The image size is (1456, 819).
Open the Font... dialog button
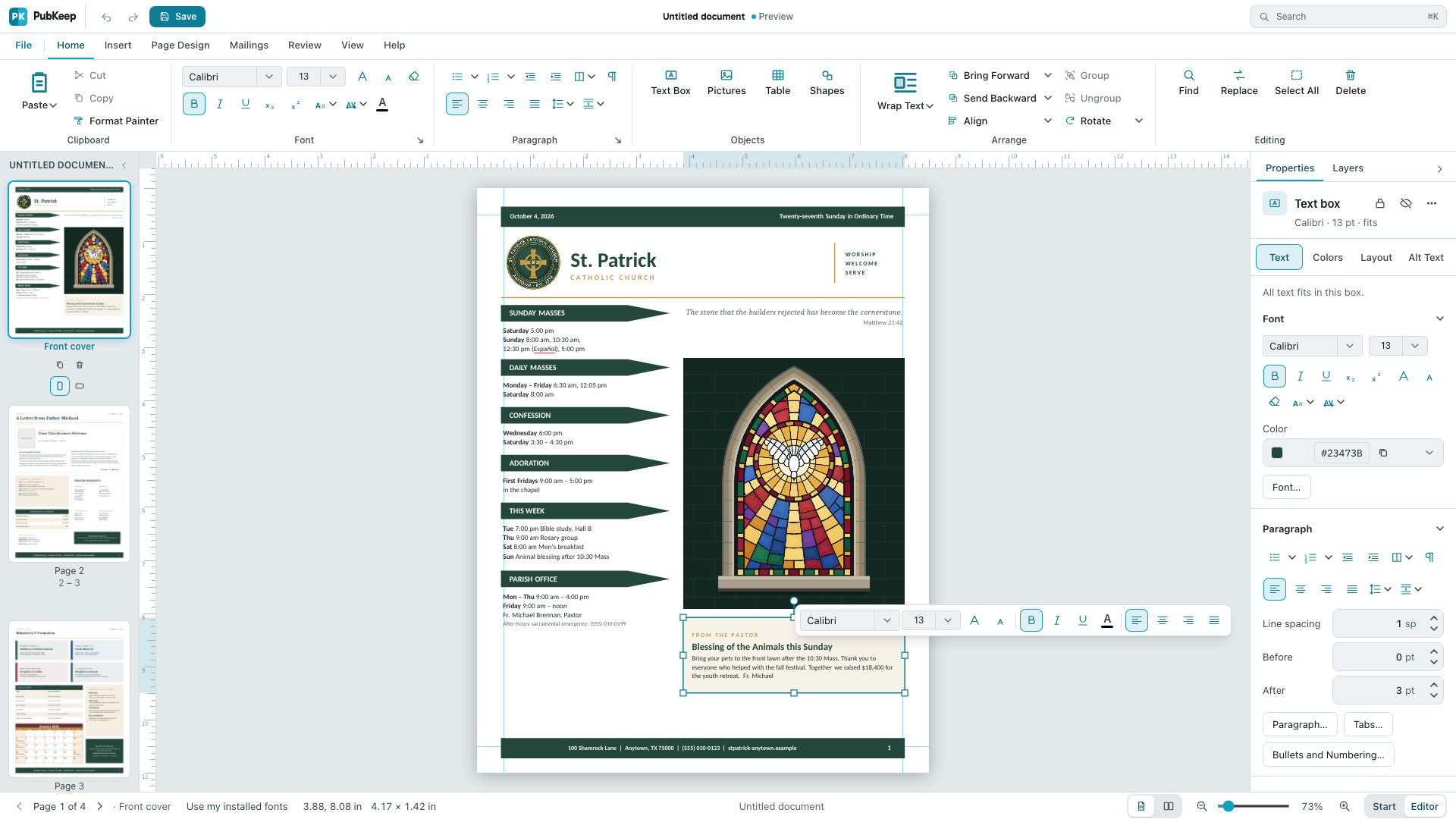coord(1286,487)
